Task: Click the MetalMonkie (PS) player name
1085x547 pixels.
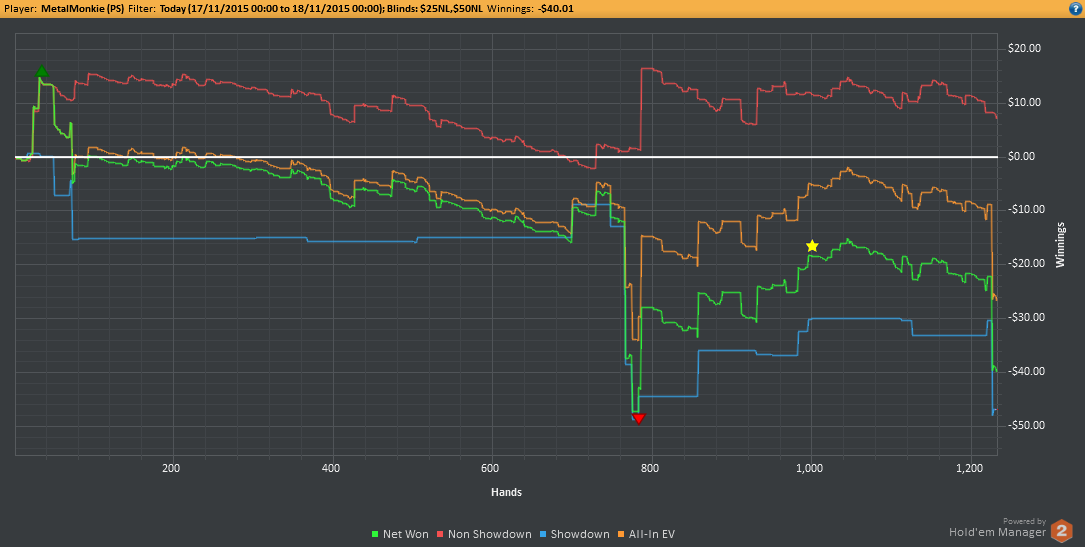Action: 82,9
